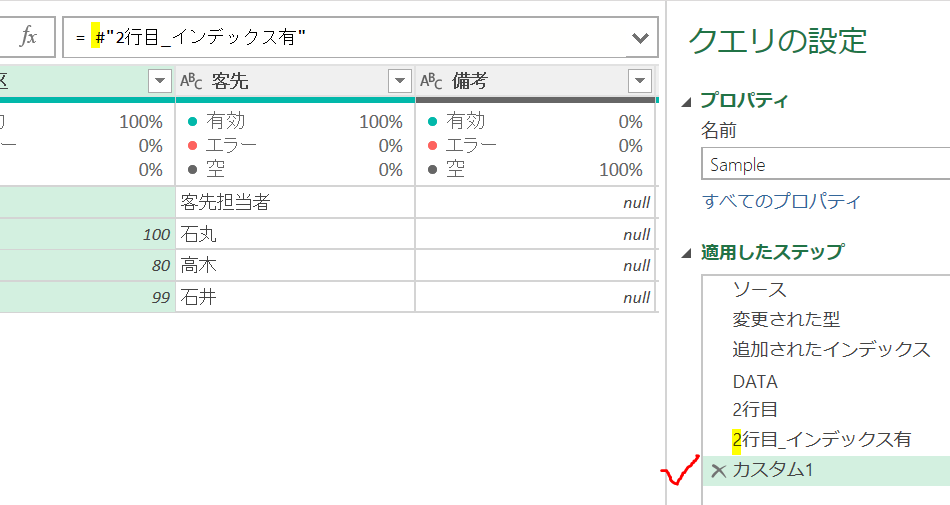Click the formula text in formula bar
Screen dimensions: 950x505
click(x=200, y=38)
